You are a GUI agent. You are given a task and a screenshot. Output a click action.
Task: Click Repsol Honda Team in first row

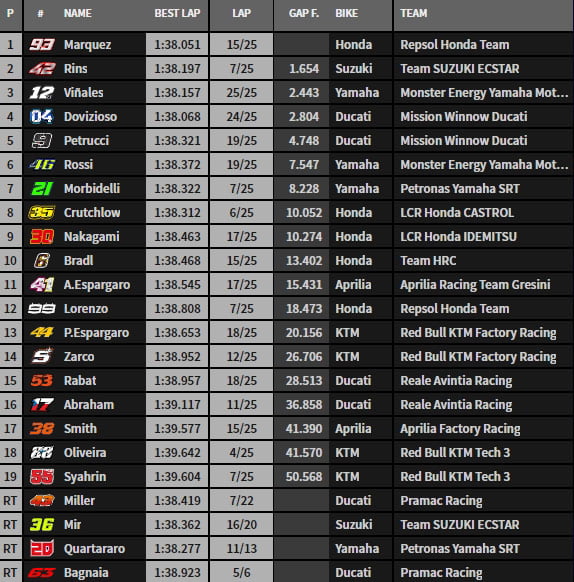pyautogui.click(x=454, y=45)
